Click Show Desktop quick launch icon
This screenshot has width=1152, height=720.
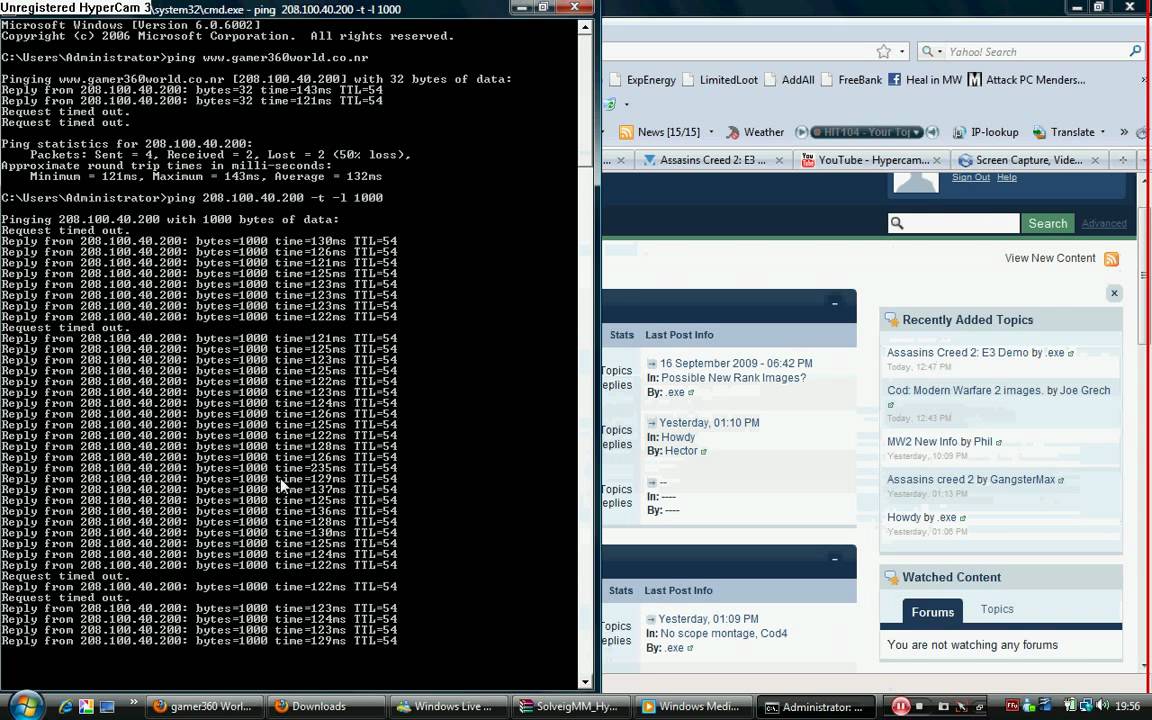tap(107, 707)
